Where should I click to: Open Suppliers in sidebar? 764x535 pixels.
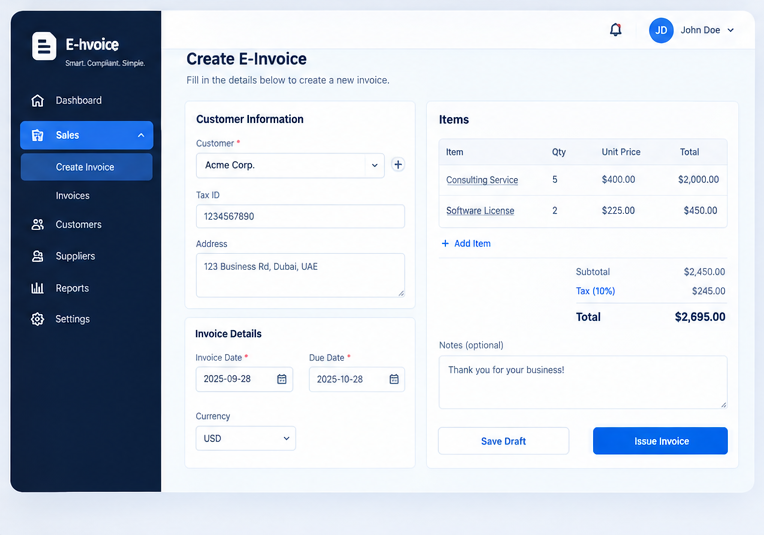click(75, 256)
